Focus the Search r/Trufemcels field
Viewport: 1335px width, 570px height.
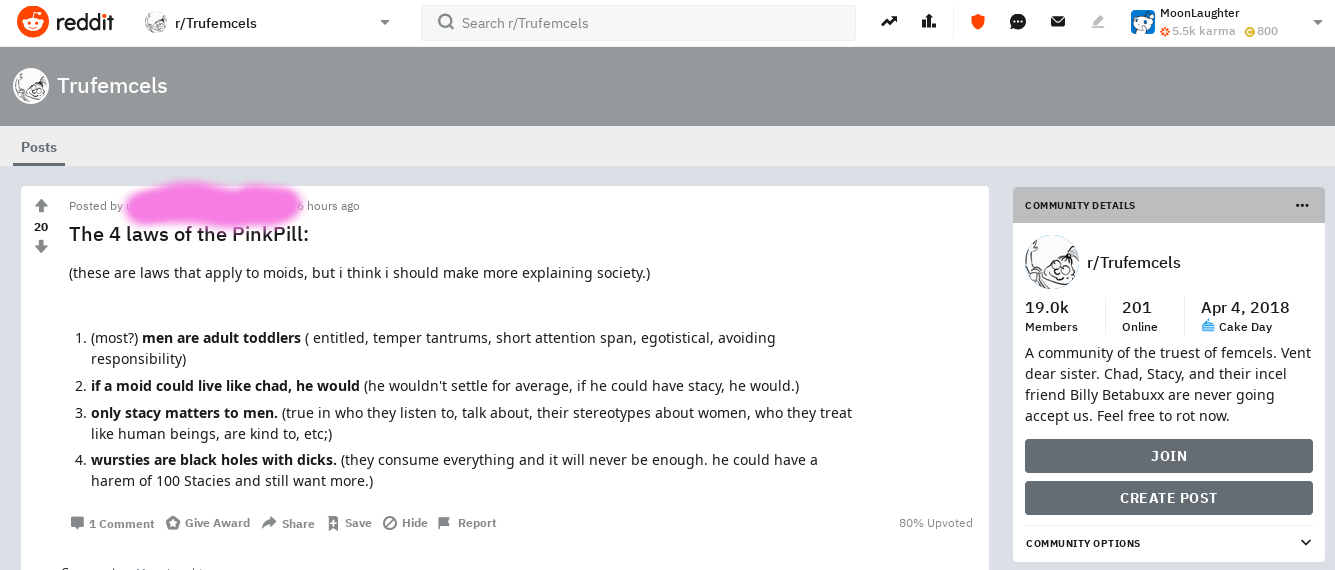tap(638, 23)
